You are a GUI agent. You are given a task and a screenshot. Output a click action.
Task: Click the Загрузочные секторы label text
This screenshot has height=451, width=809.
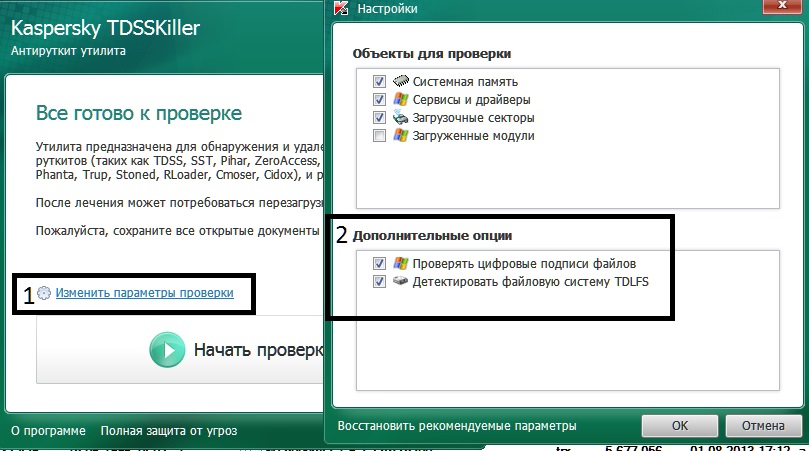473,118
